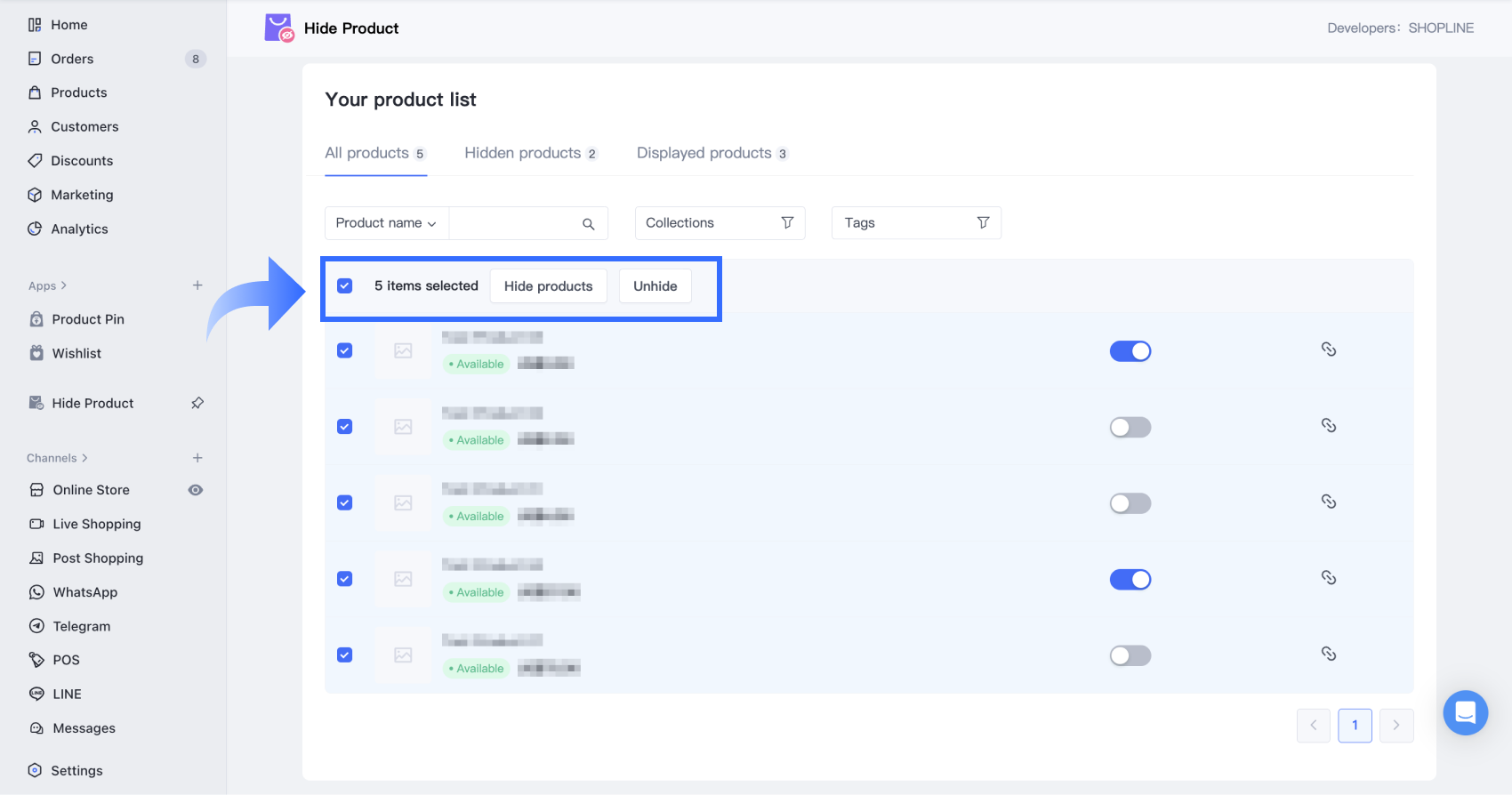This screenshot has width=1512, height=795.
Task: Add a channel with the Channels plus icon
Action: [x=197, y=458]
